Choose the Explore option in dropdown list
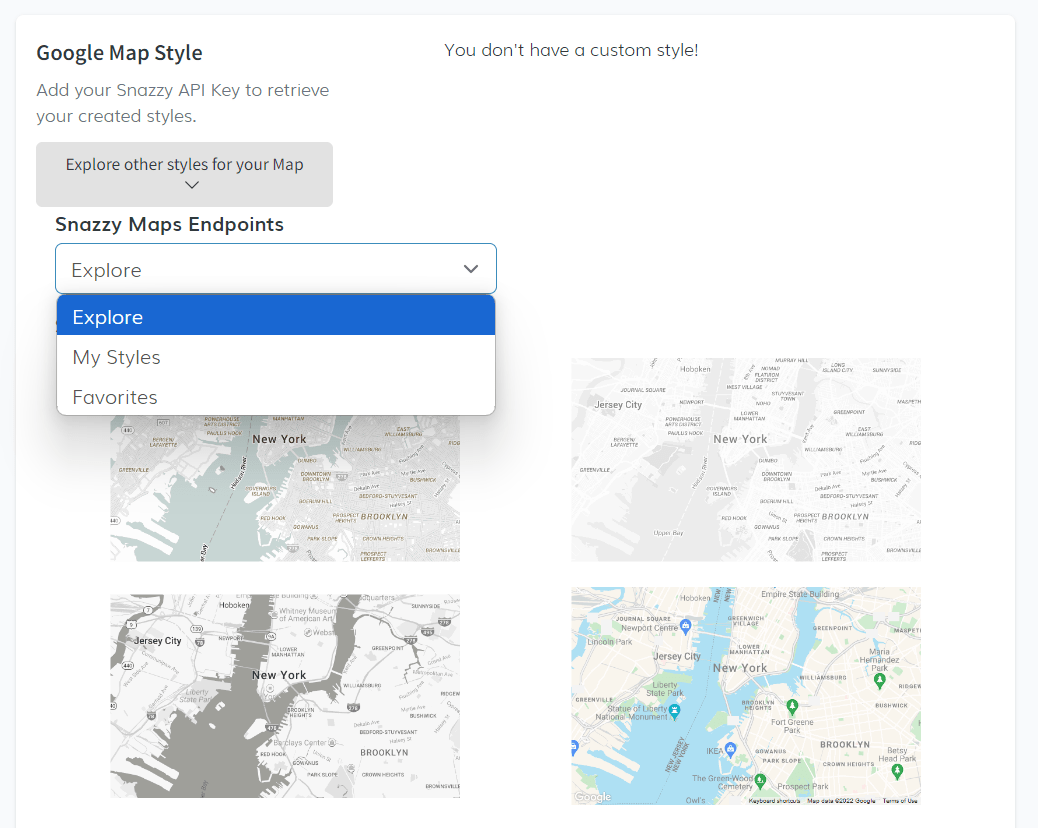 [x=275, y=317]
